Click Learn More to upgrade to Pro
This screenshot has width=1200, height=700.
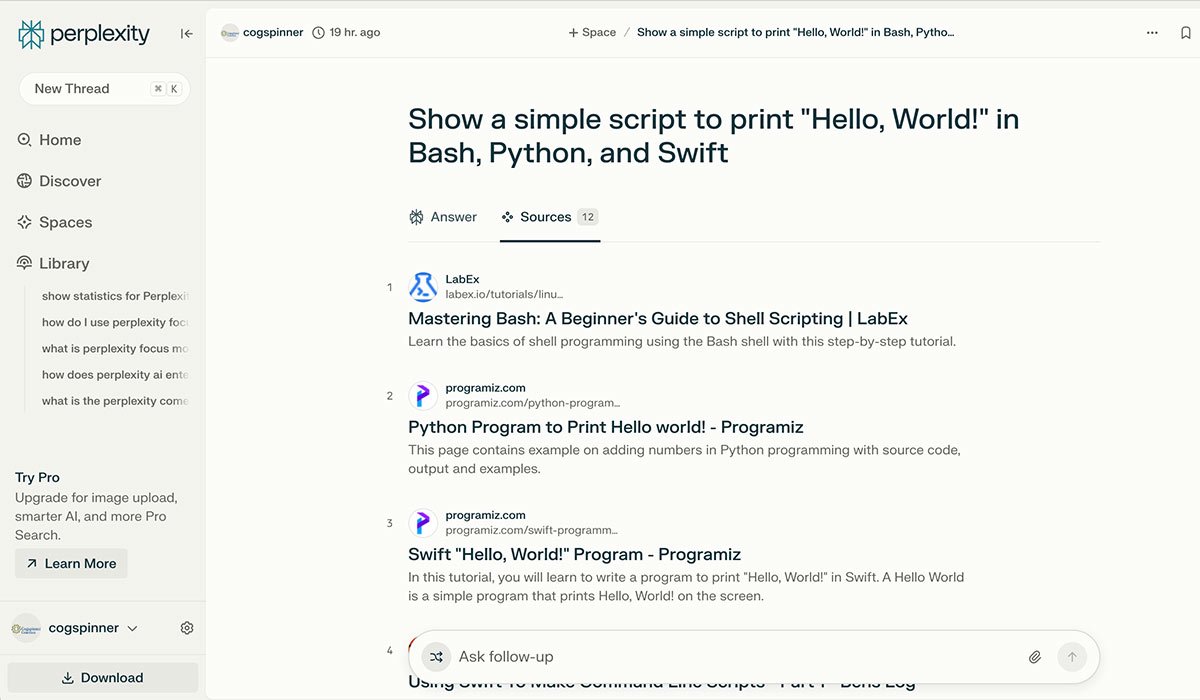point(70,563)
